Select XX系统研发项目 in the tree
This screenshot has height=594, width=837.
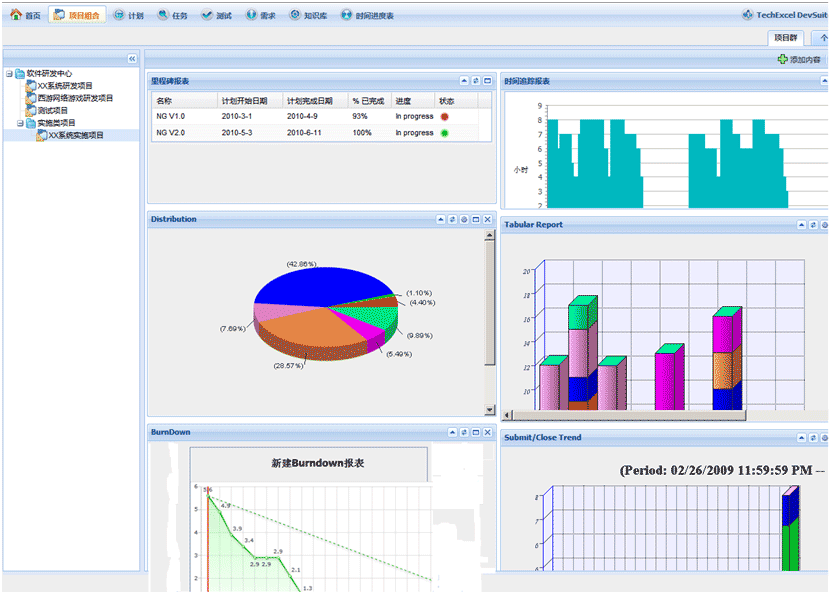pos(65,86)
